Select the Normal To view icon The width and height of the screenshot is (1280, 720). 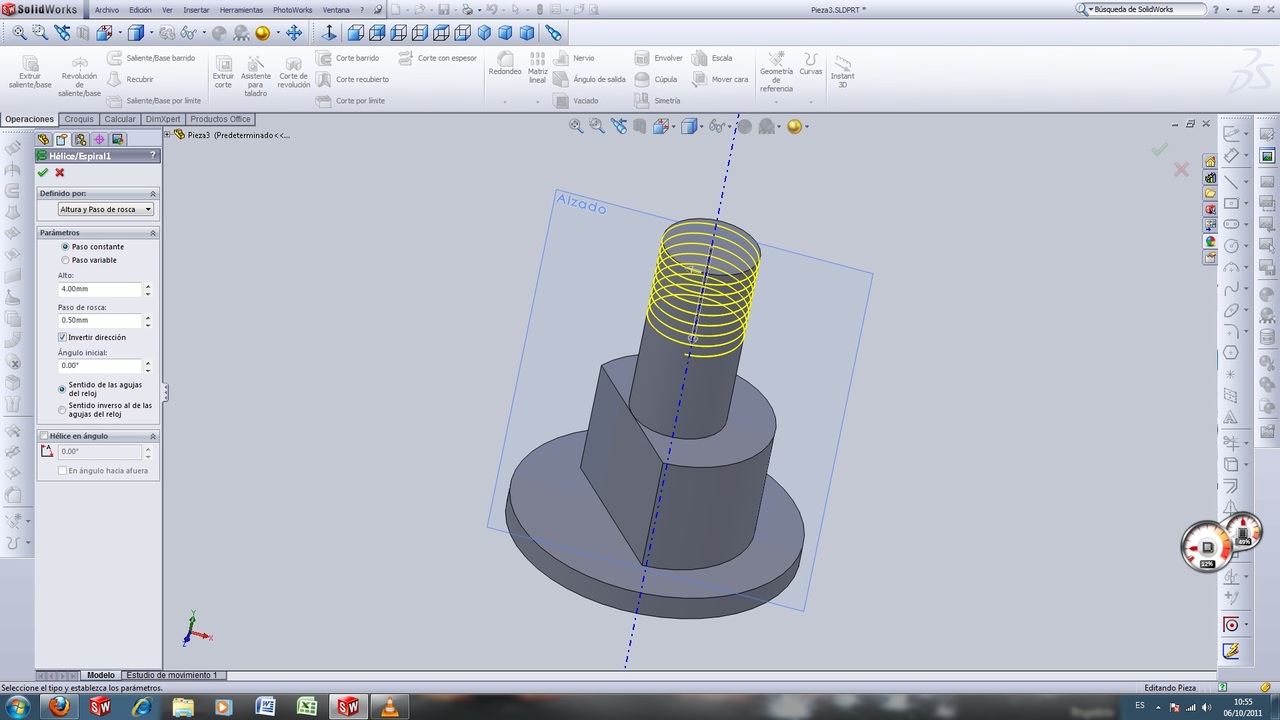(x=329, y=33)
